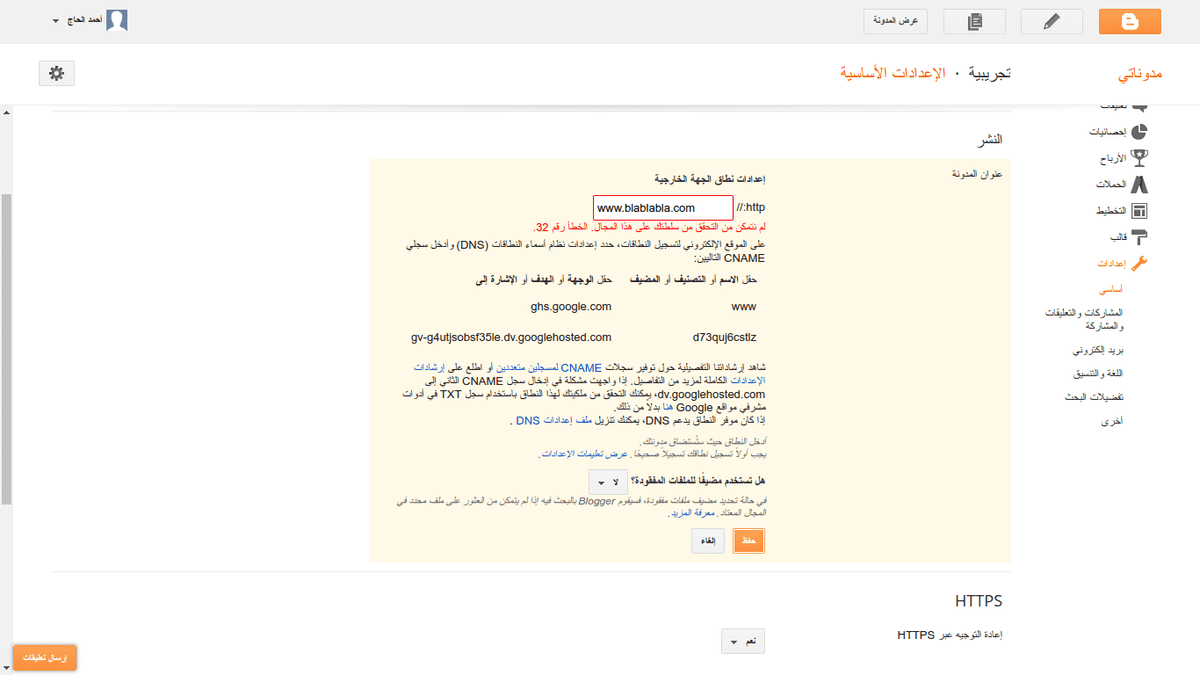Click the orange wrench icon for إعدادات

(1141, 263)
